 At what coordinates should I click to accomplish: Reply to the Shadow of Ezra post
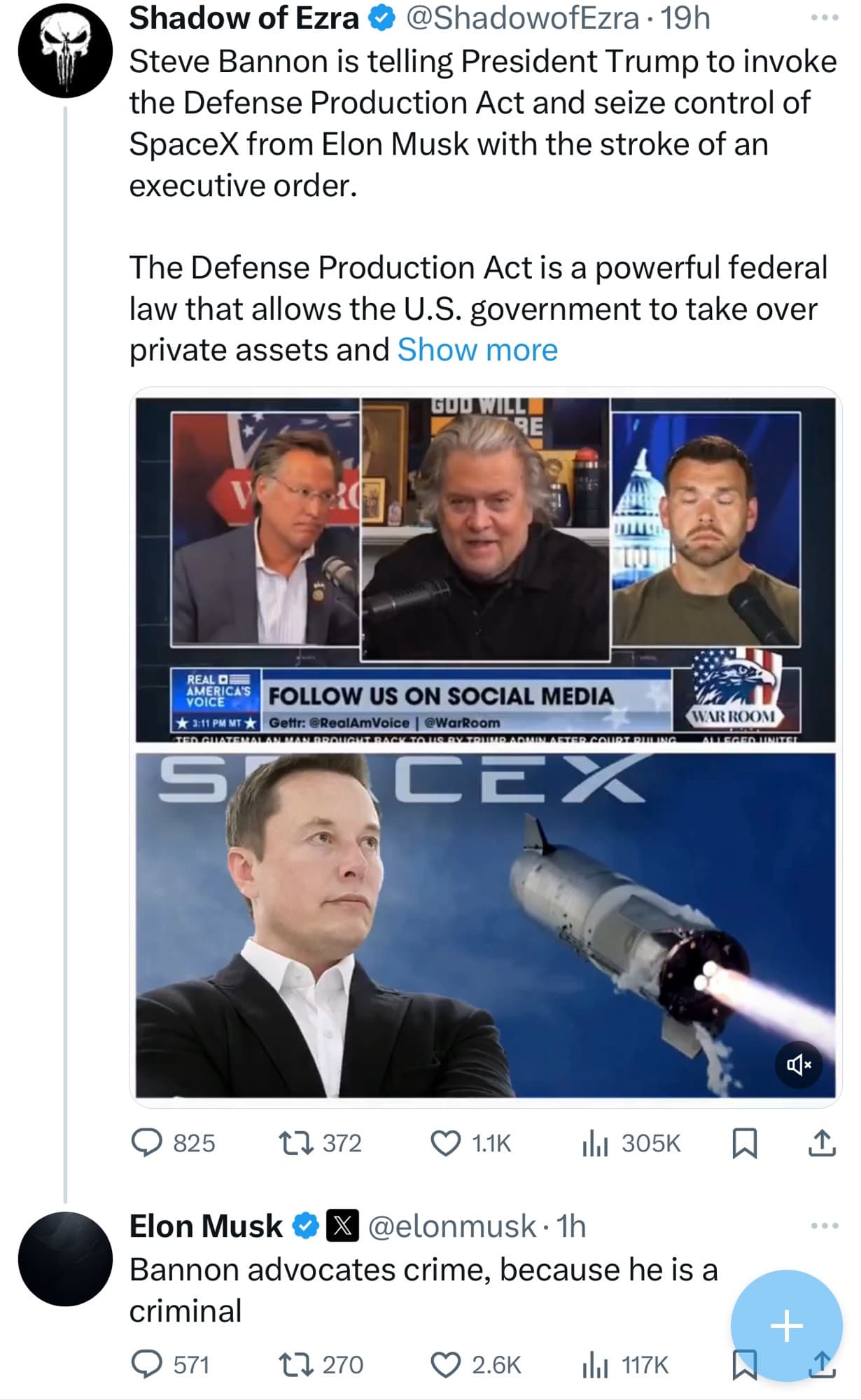pos(173,1144)
